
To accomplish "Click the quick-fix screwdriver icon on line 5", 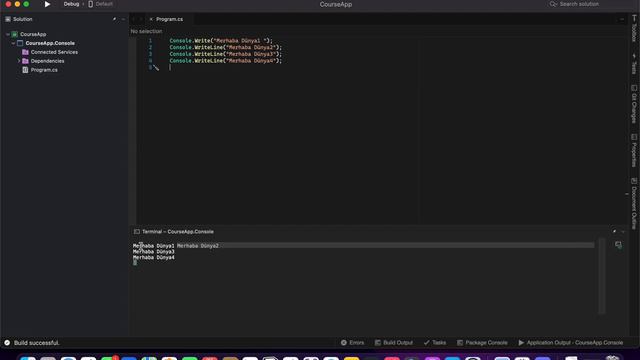I will (x=156, y=68).
